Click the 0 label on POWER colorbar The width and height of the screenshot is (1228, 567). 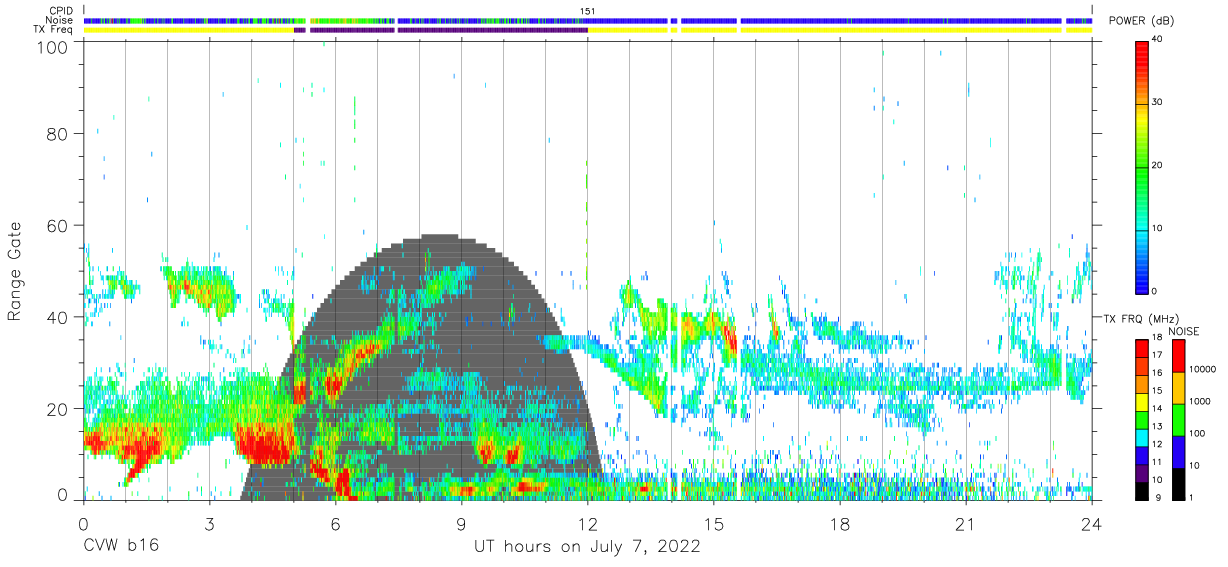(1155, 291)
